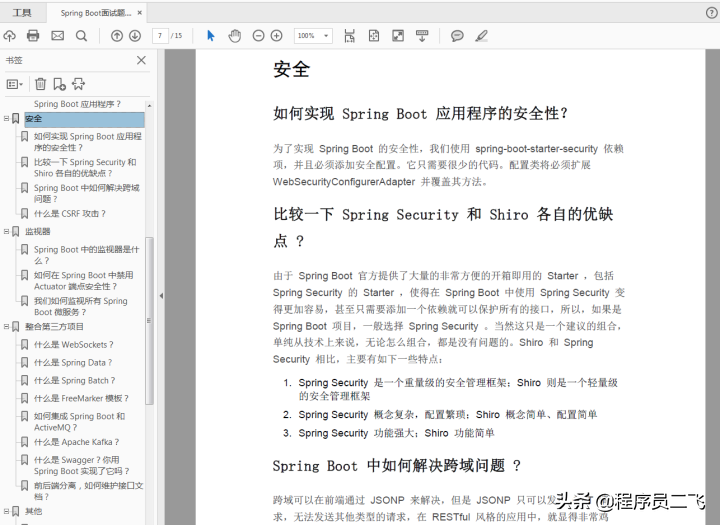This screenshot has height=525, width=720.
Task: Select the highlighter pen tool
Action: point(481,36)
